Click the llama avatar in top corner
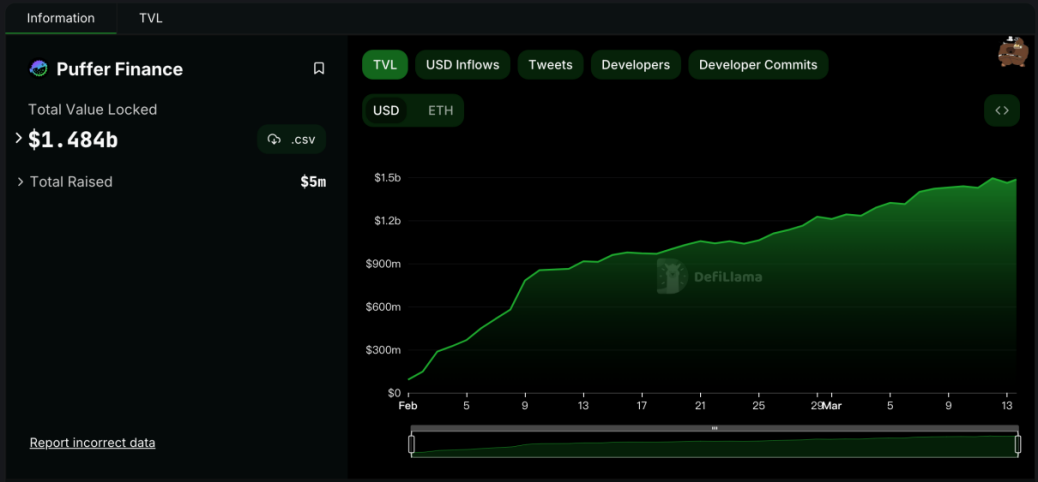Image resolution: width=1038 pixels, height=482 pixels. (1012, 52)
